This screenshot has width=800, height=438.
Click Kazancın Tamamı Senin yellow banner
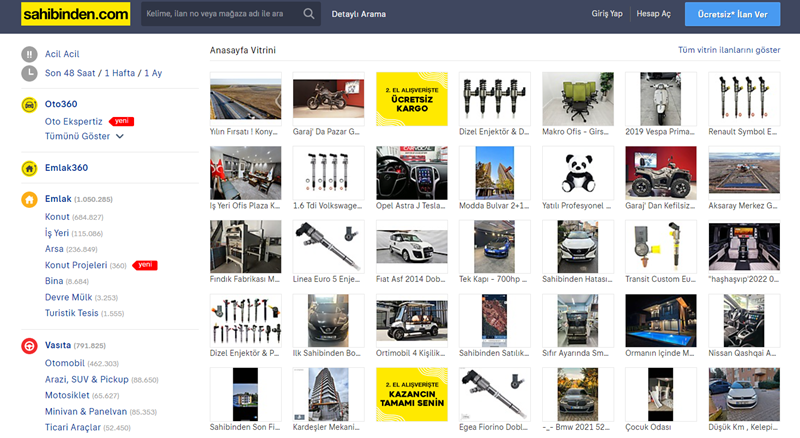click(x=412, y=394)
